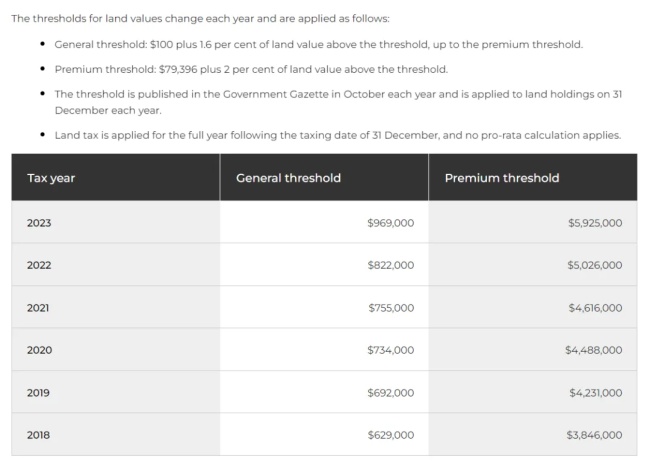The height and width of the screenshot is (468, 650).
Task: Click the General threshold $100 bullet text
Action: (x=318, y=44)
